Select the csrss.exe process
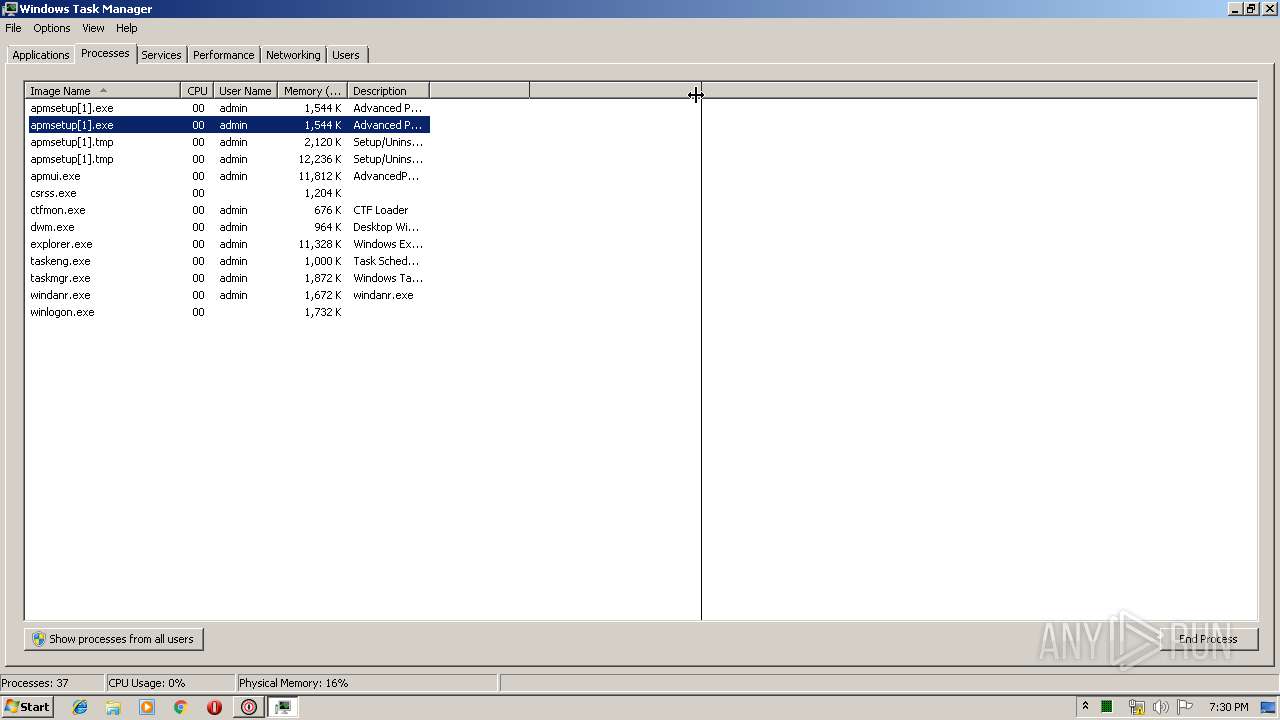1280x720 pixels. (x=229, y=193)
